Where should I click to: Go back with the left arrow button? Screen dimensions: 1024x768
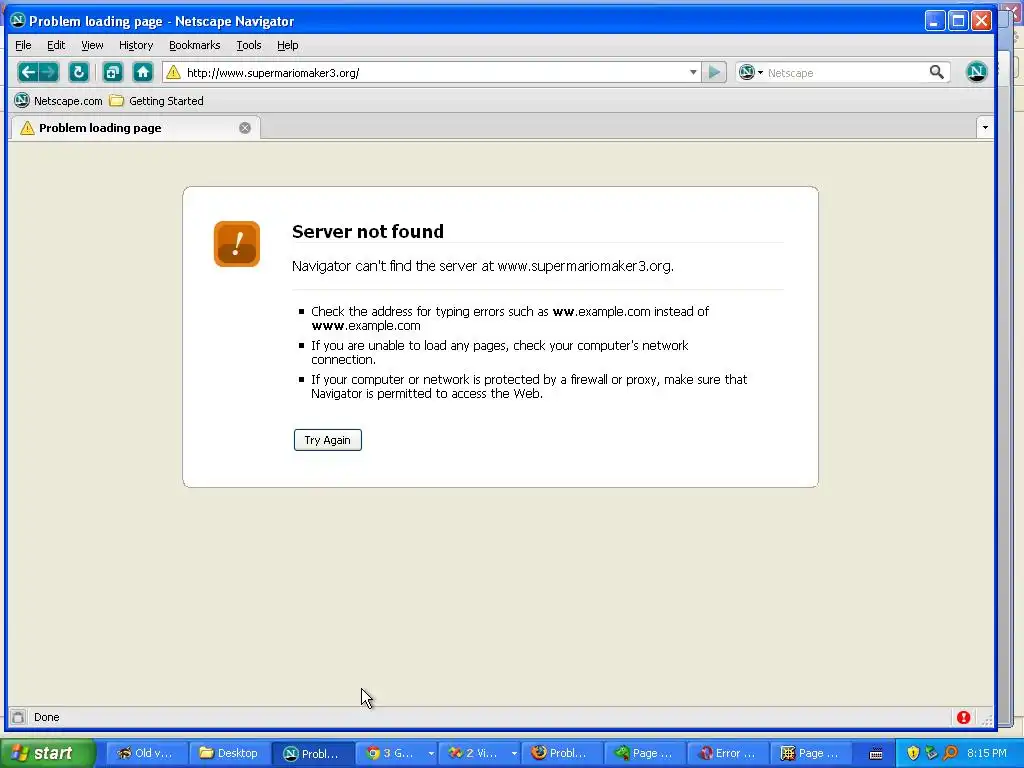(x=27, y=72)
